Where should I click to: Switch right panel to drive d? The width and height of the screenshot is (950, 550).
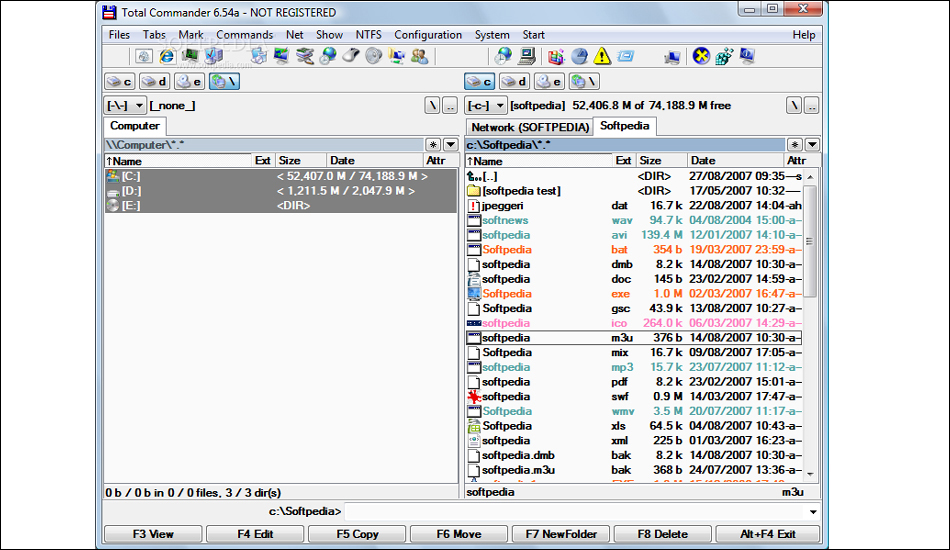coord(515,81)
